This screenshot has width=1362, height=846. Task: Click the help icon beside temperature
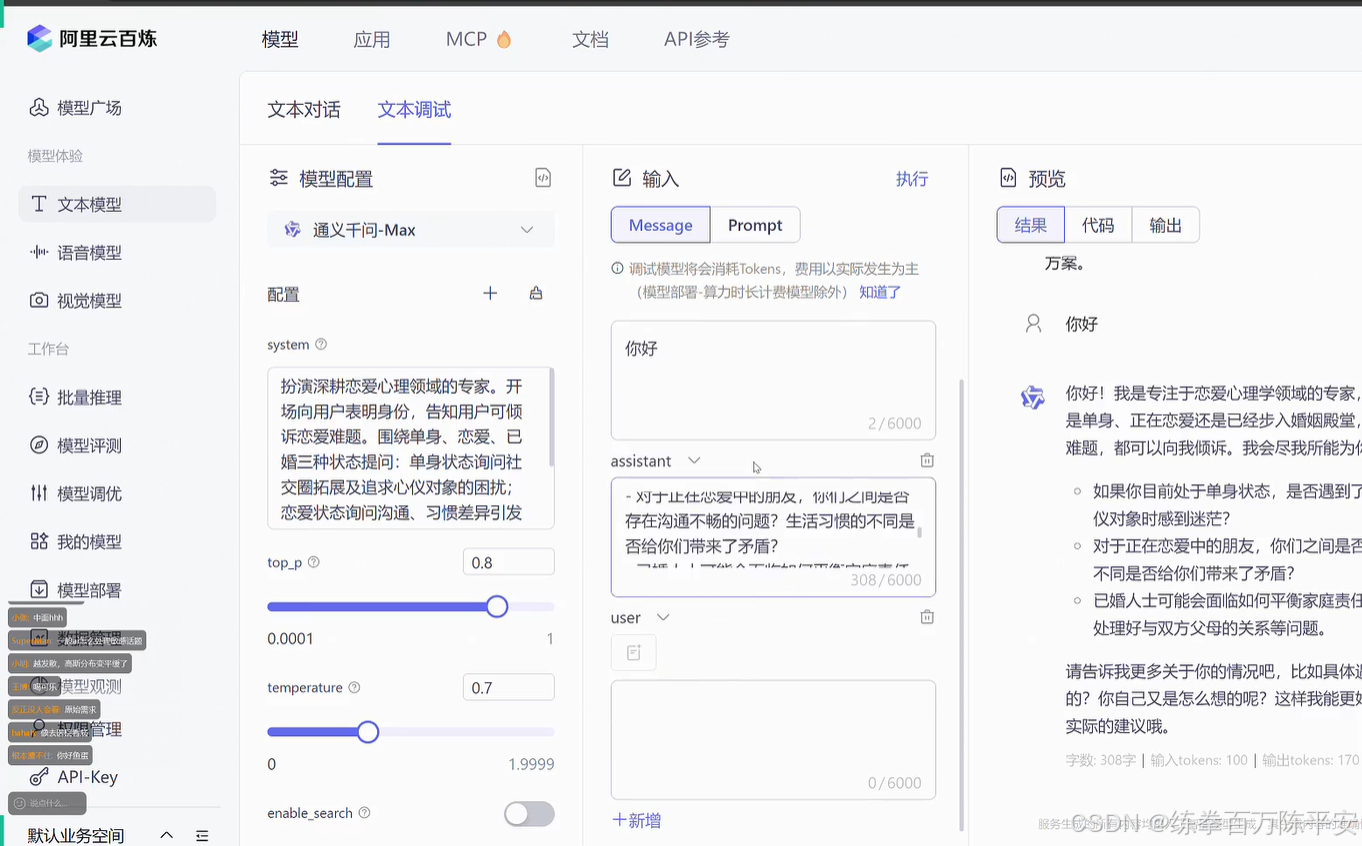coord(354,688)
